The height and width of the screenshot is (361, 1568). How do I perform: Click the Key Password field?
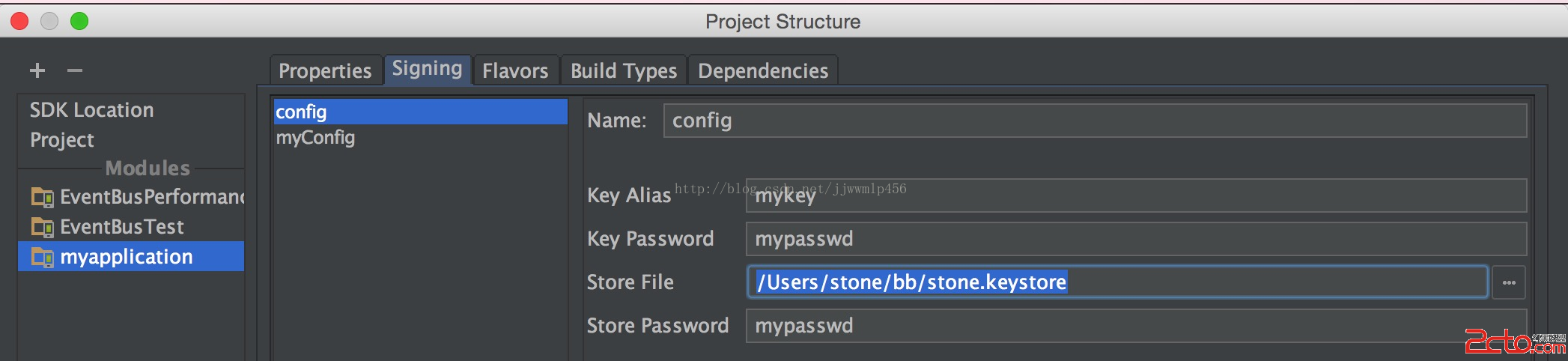pos(1135,239)
